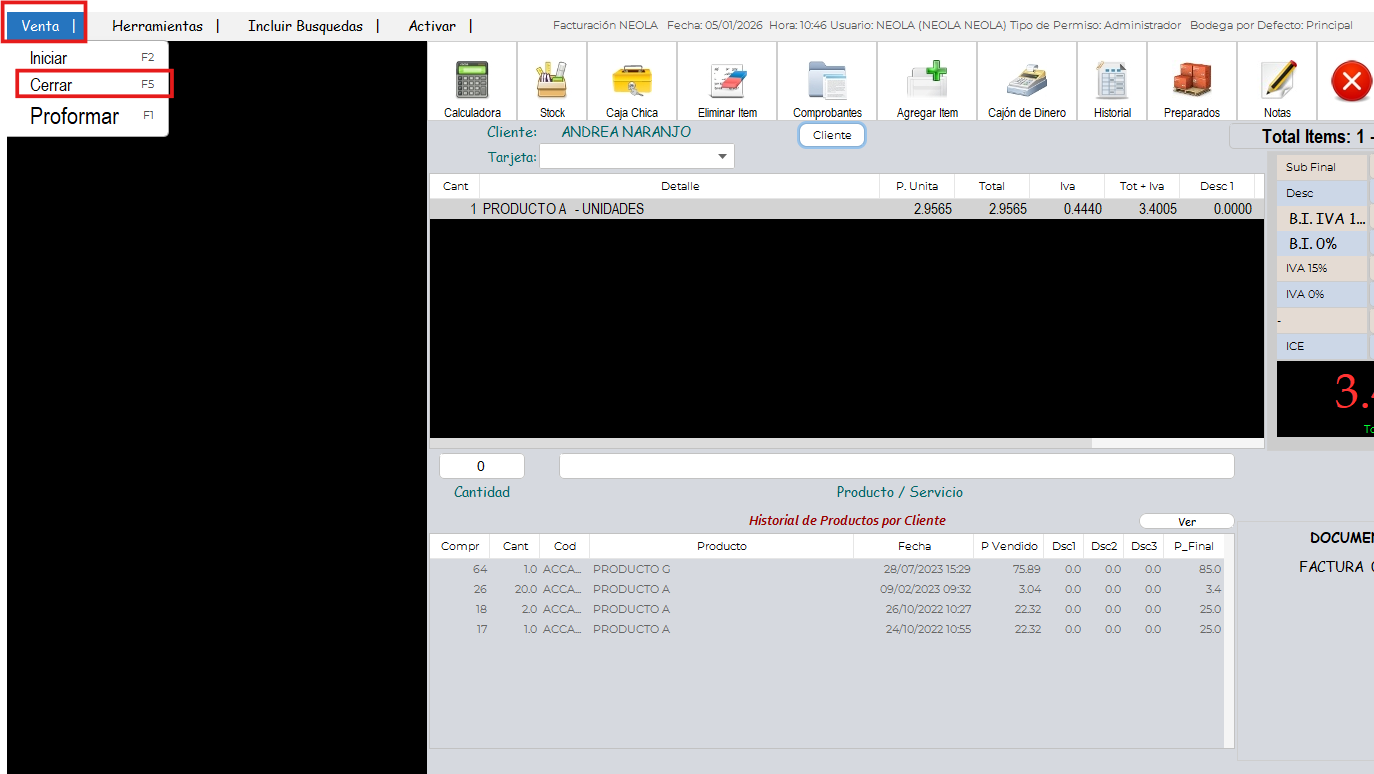Click the Ver button

point(1186,522)
